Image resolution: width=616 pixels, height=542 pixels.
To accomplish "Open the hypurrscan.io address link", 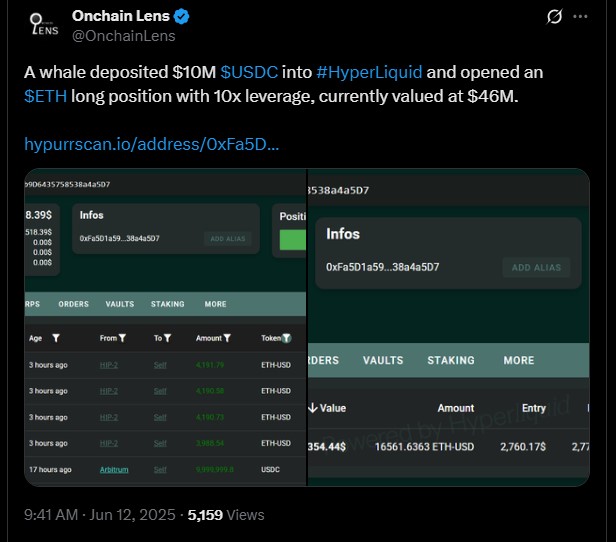I will click(152, 144).
